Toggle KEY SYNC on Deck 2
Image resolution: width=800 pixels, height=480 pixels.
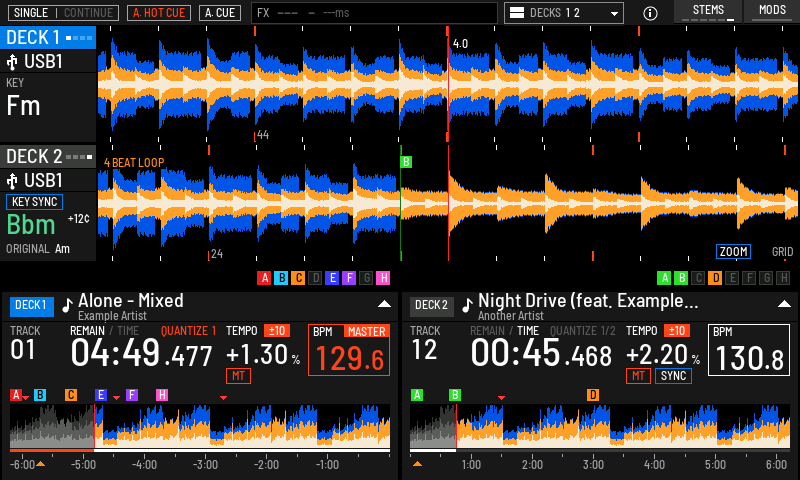[34, 202]
